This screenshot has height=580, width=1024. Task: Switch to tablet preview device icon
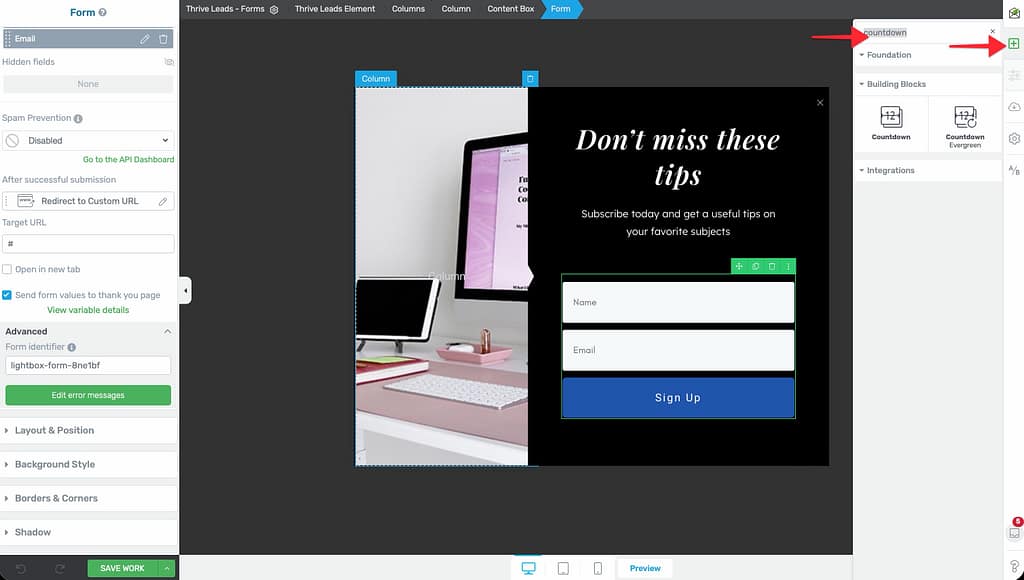563,568
